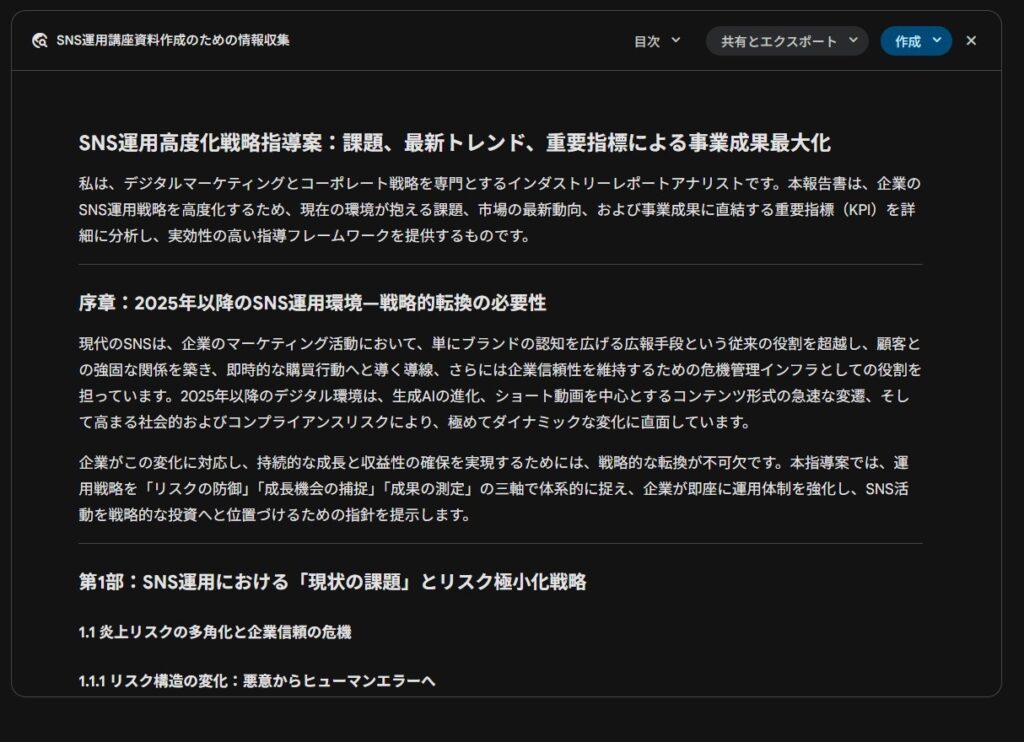The width and height of the screenshot is (1024, 742).
Task: Close the report panel with the X
Action: (971, 41)
